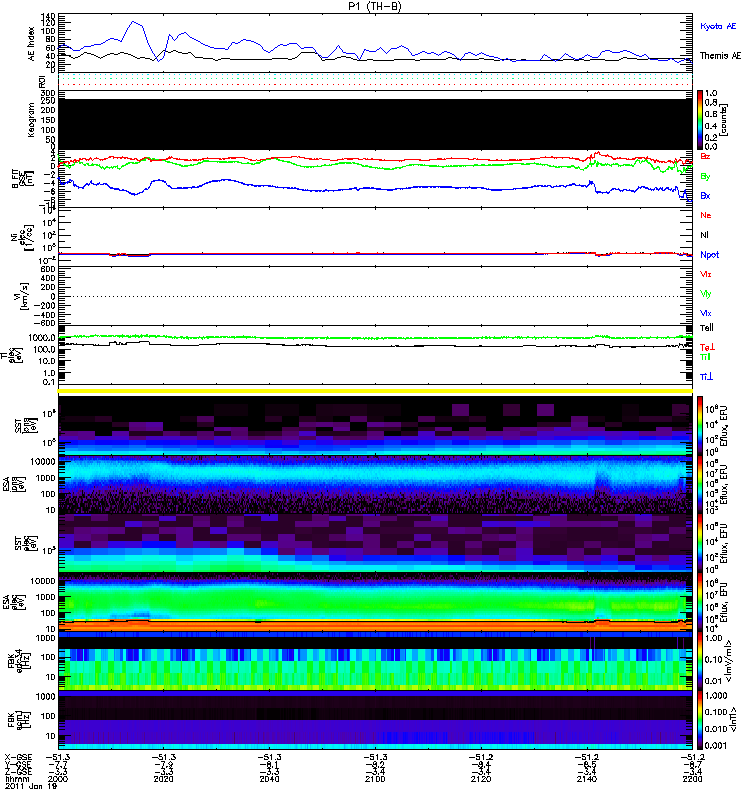The height and width of the screenshot is (800, 750).
Task: Click the Keogram counts color bar
Action: coord(700,120)
